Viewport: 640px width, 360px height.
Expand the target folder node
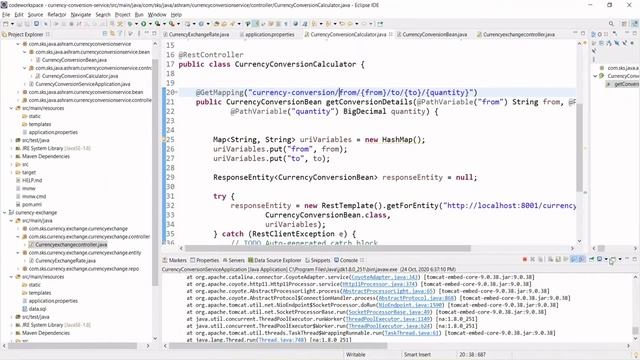tap(11, 172)
